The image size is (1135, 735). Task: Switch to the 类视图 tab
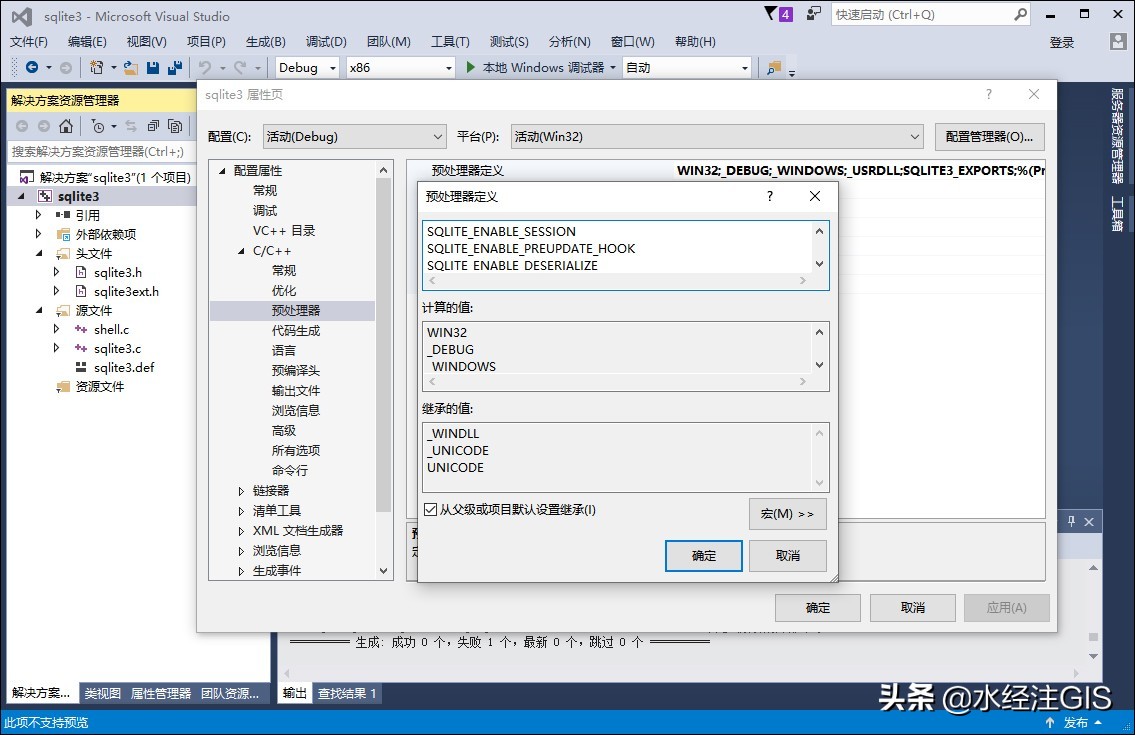tap(103, 693)
